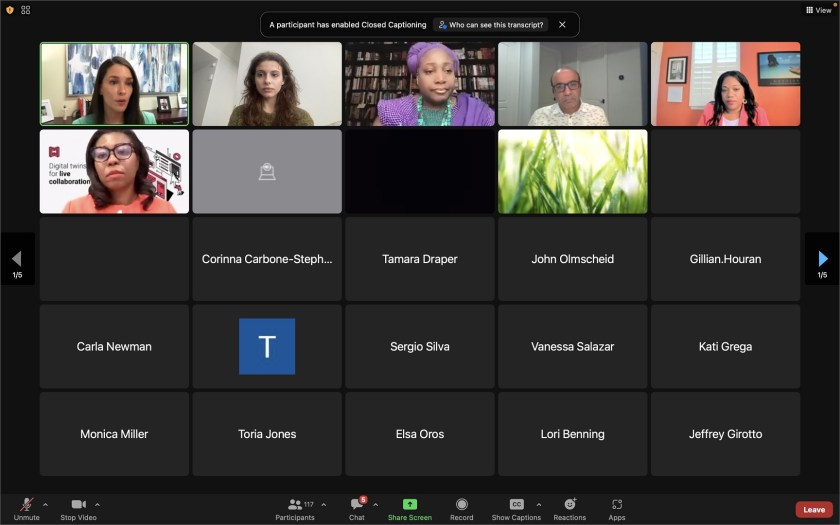The width and height of the screenshot is (840, 525).
Task: Click the grid icon beside the shield
Action: coord(25,9)
